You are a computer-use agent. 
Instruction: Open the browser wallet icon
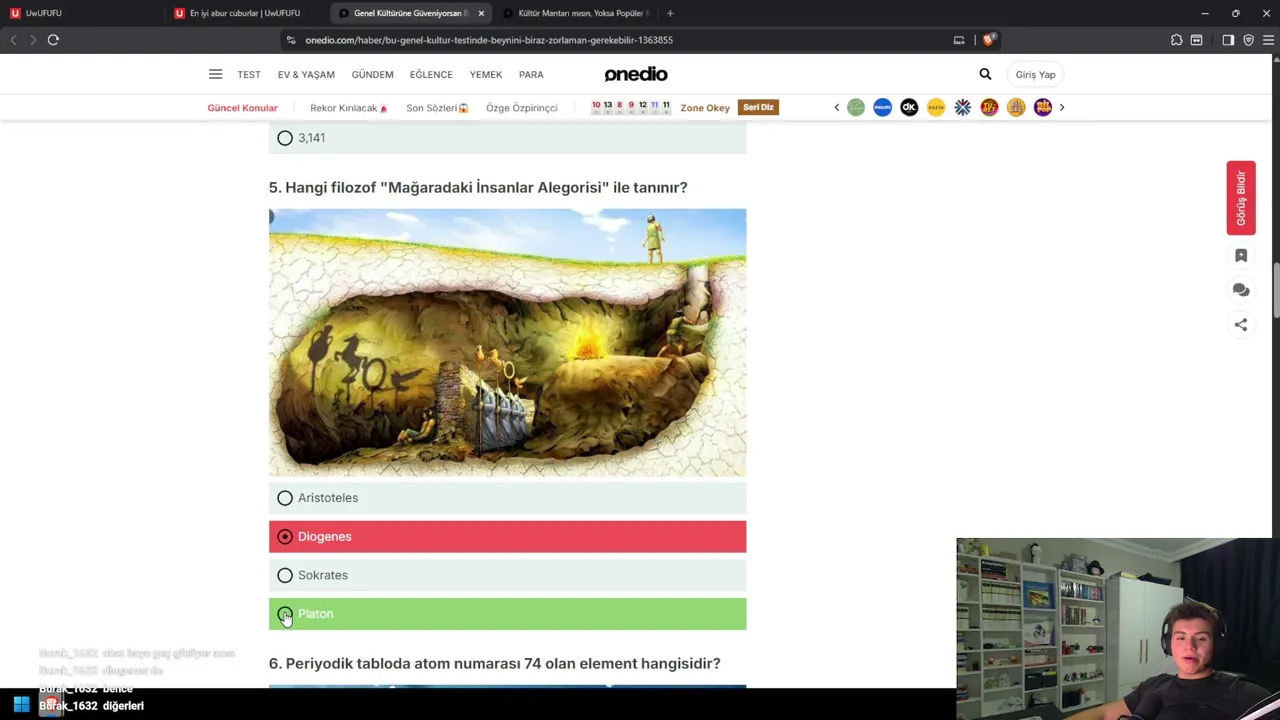click(1196, 40)
